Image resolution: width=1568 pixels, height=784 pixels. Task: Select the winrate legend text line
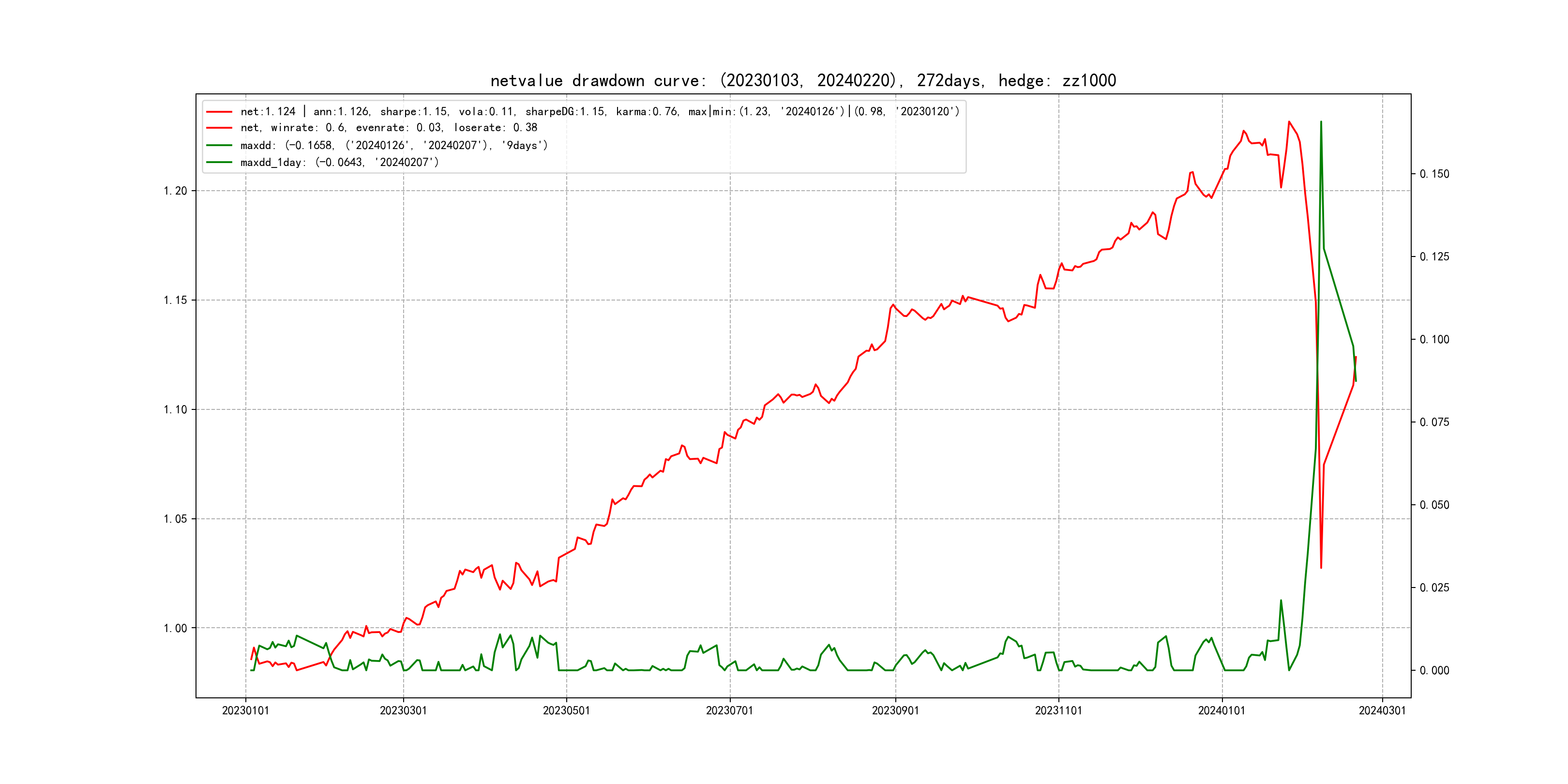pyautogui.click(x=388, y=128)
